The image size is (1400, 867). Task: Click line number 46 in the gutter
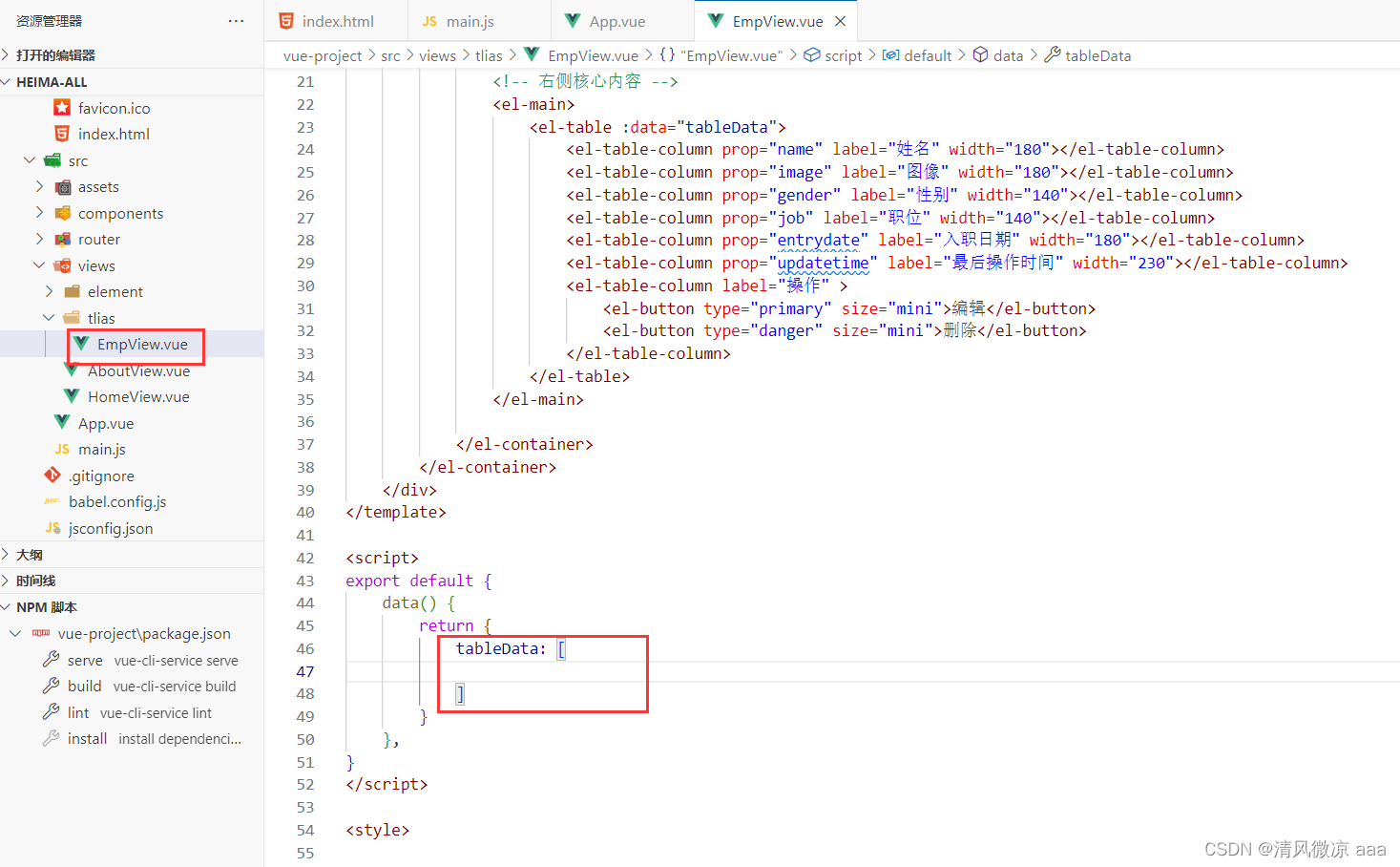304,649
